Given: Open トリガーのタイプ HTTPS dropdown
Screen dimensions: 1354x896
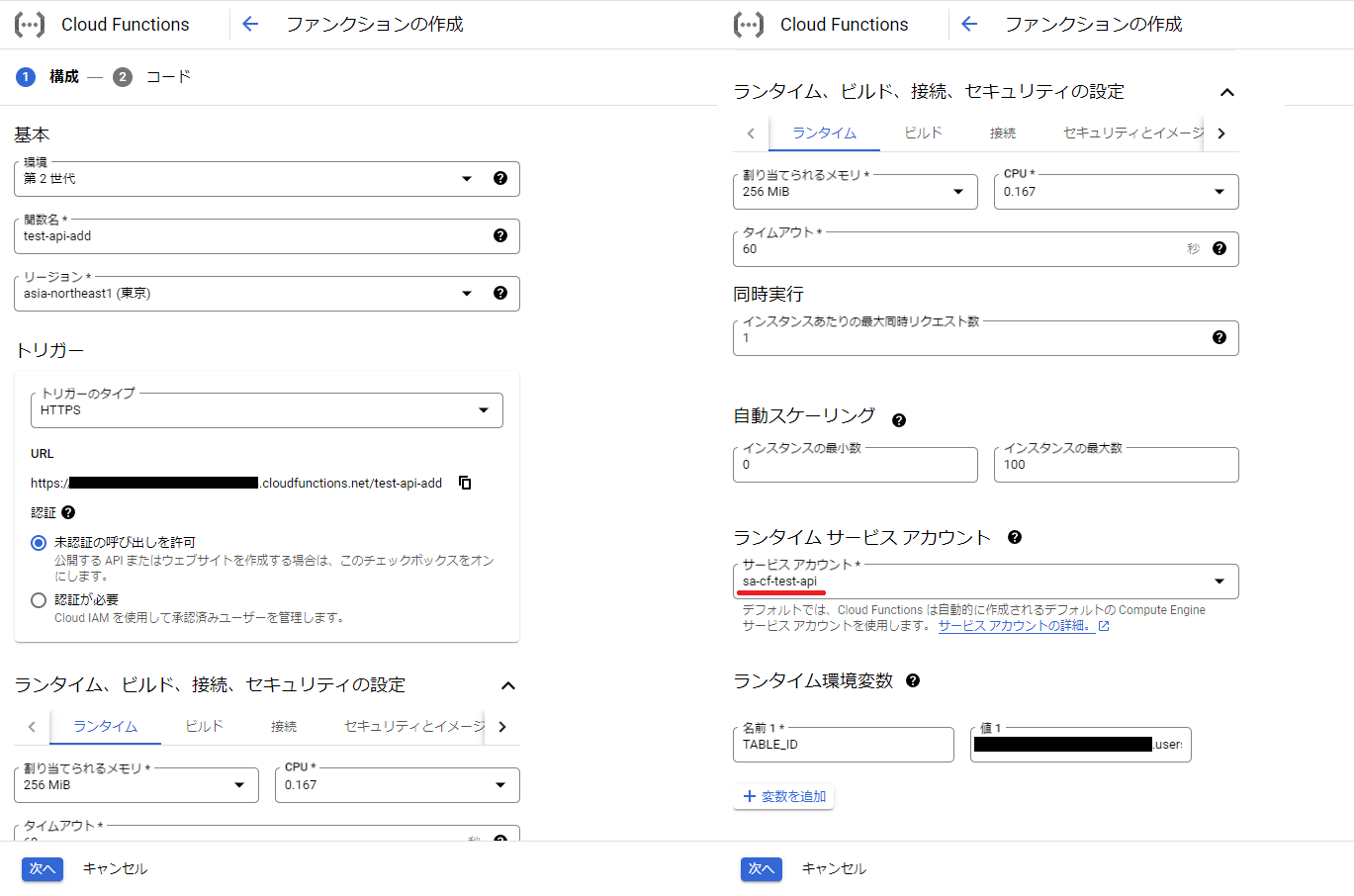Looking at the screenshot, I should tap(267, 410).
